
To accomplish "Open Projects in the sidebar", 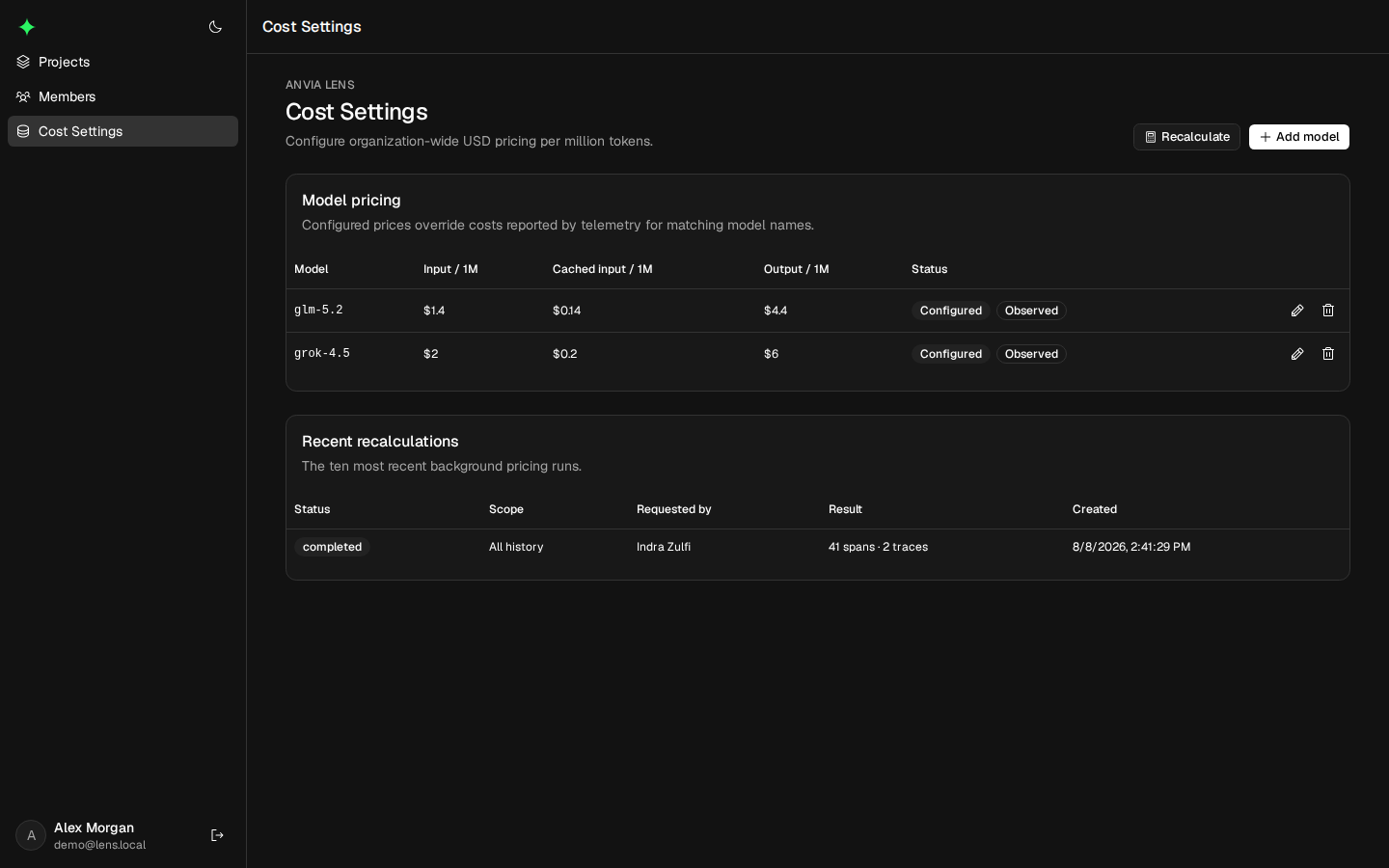I will [123, 62].
